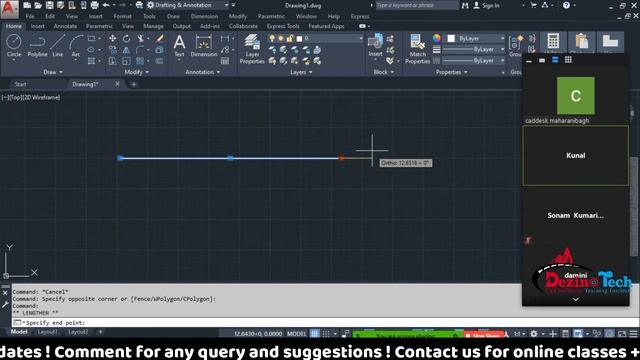Expand the Block panel

coord(384,72)
